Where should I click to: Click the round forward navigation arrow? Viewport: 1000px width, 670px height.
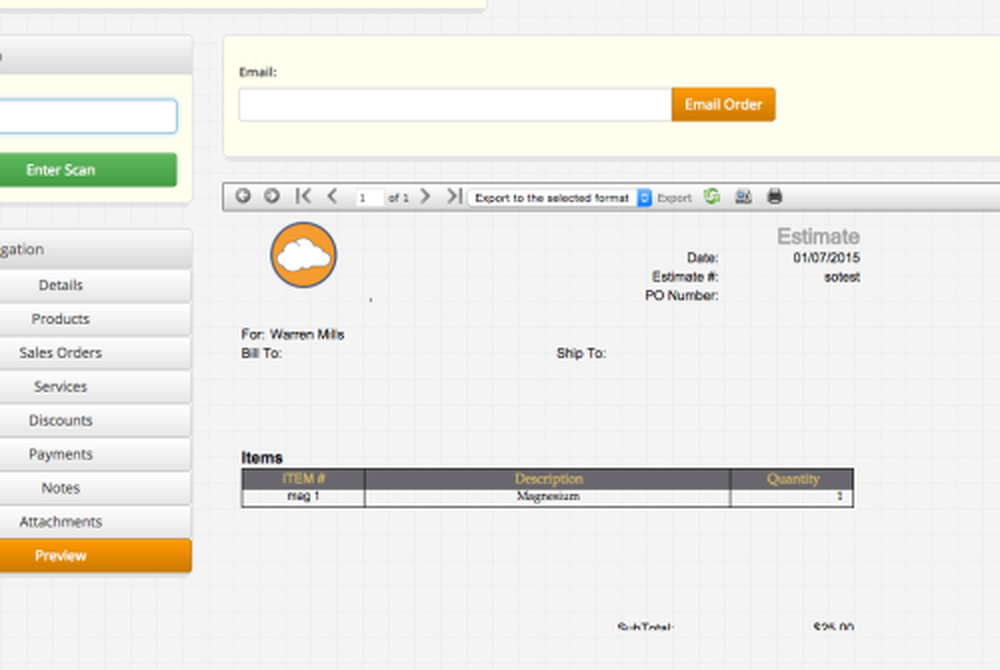271,197
